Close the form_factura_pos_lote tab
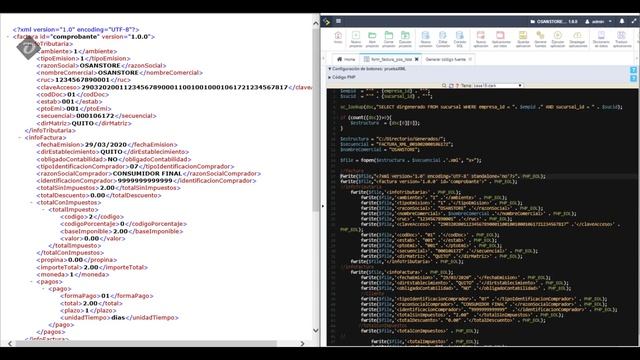 417,59
